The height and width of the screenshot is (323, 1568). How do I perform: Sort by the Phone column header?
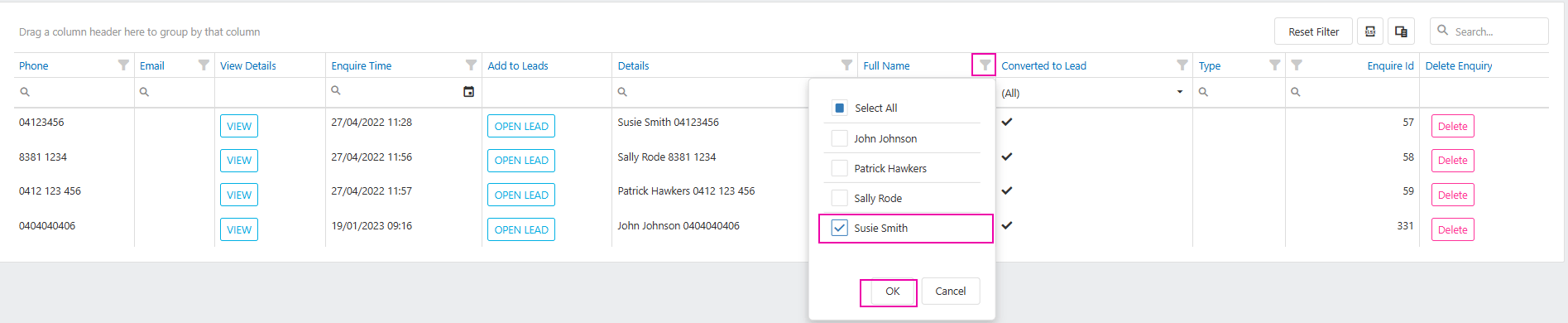(x=33, y=65)
